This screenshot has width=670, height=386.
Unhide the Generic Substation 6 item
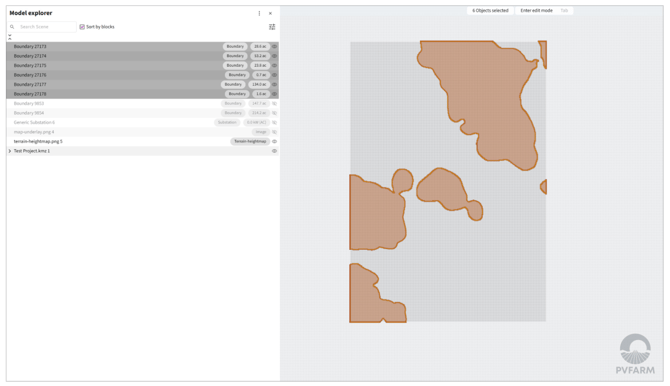pos(274,123)
